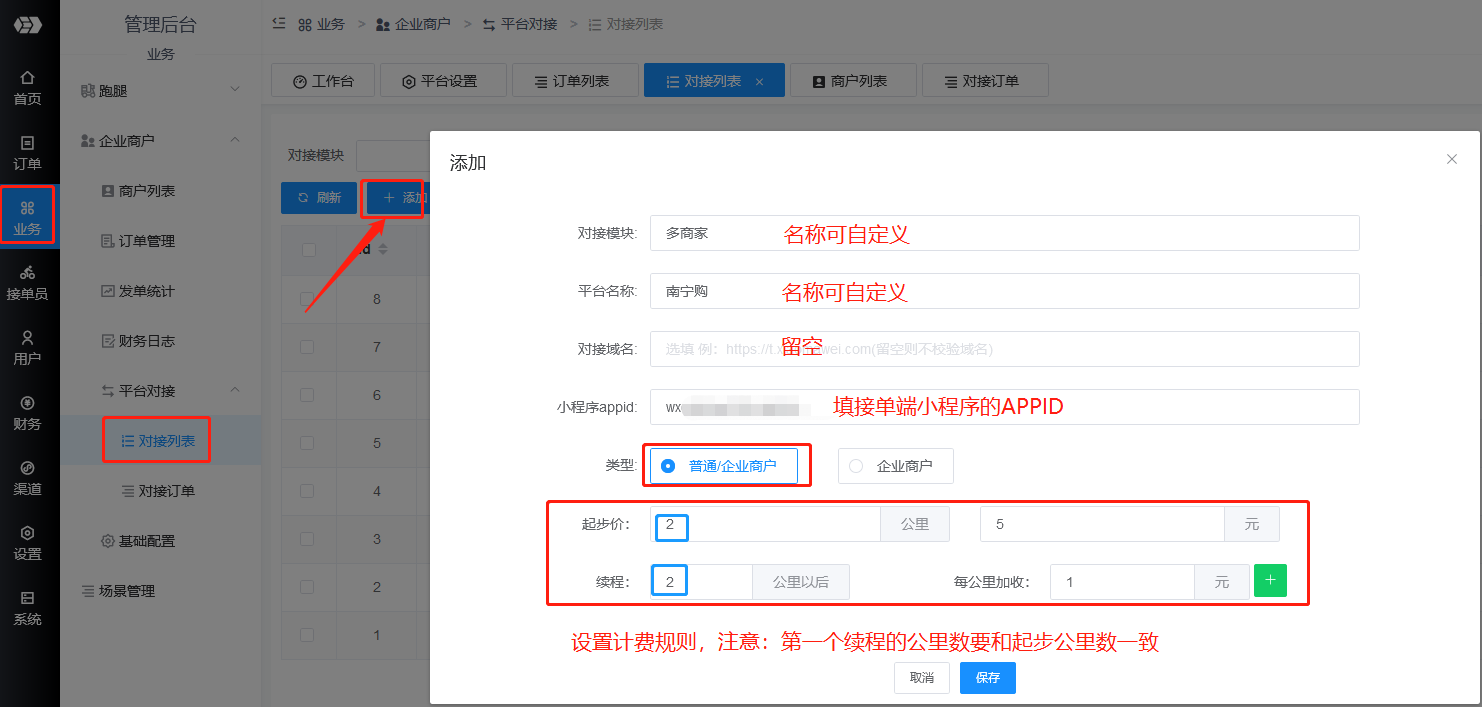Check the row with id 8
Viewport: 1482px width, 707px height.
(x=308, y=299)
